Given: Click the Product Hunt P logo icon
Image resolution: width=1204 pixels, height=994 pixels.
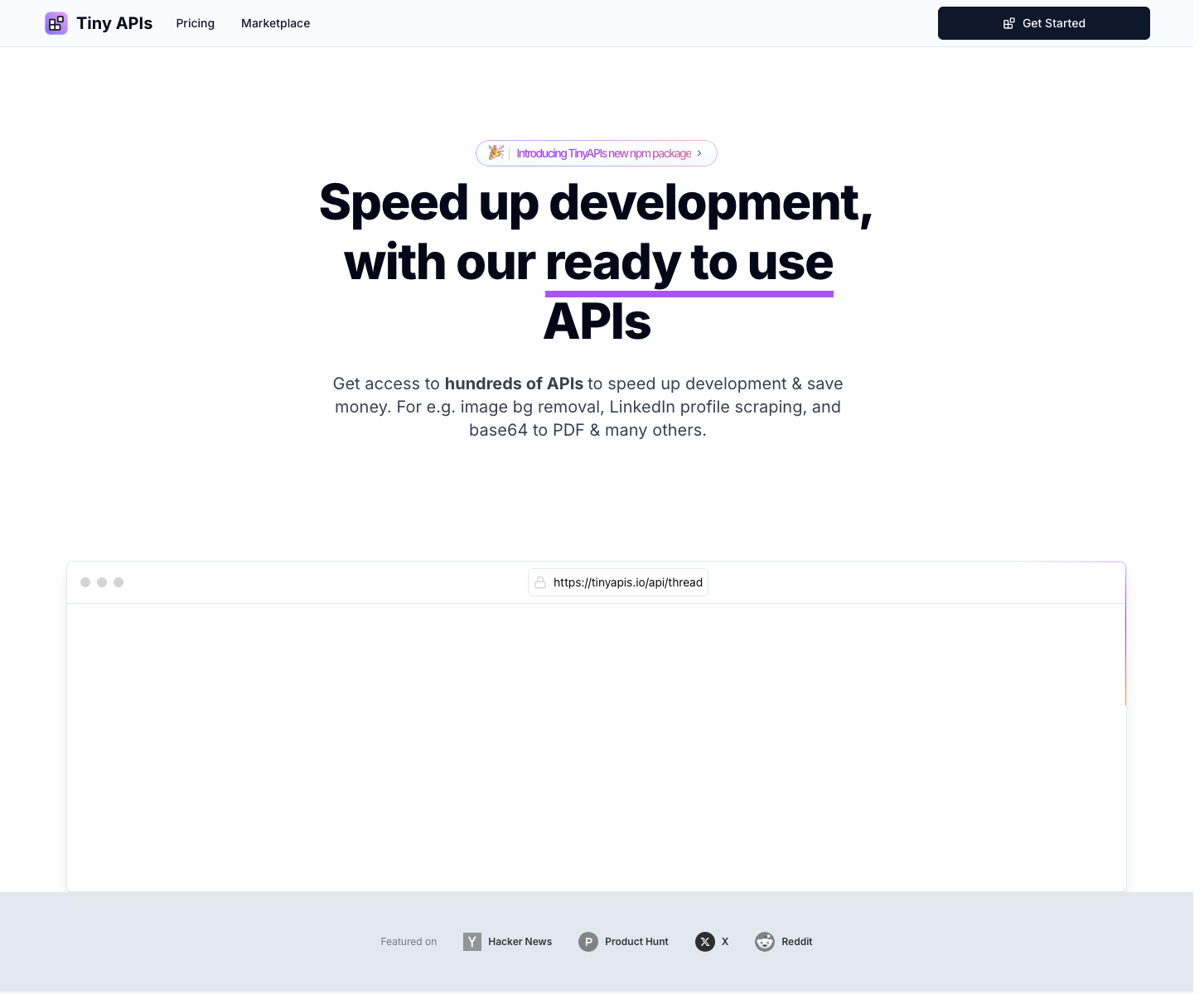Looking at the screenshot, I should pos(588,942).
